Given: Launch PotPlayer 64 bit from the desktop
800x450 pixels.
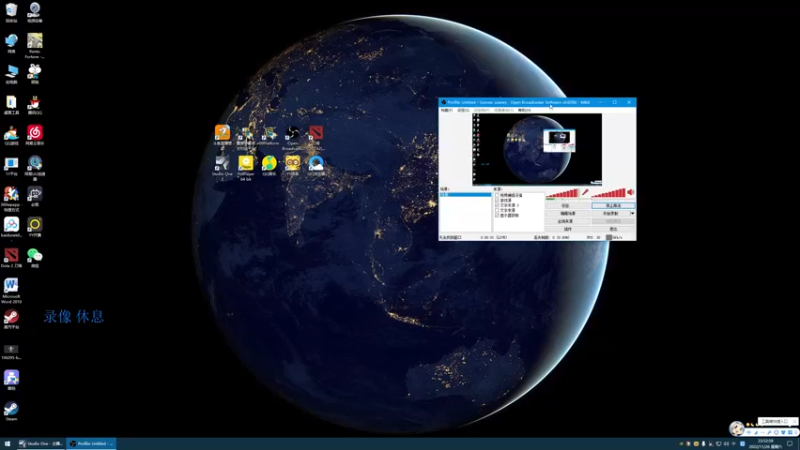Looking at the screenshot, I should 245,168.
